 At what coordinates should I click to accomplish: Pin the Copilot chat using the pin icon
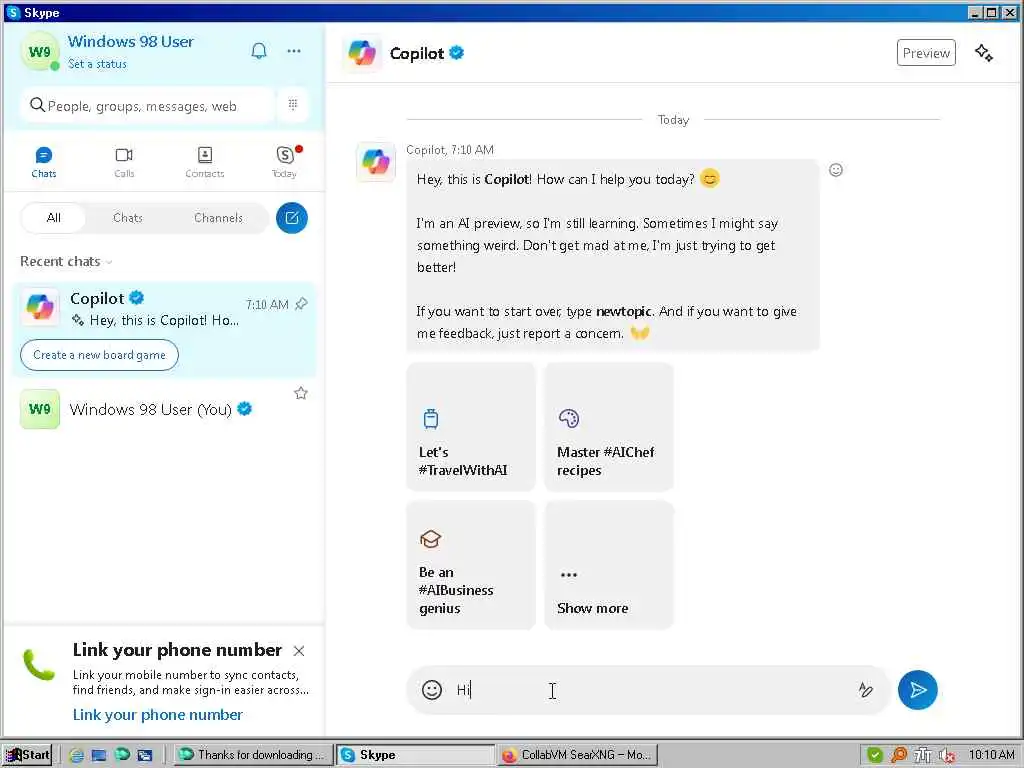[x=301, y=304]
